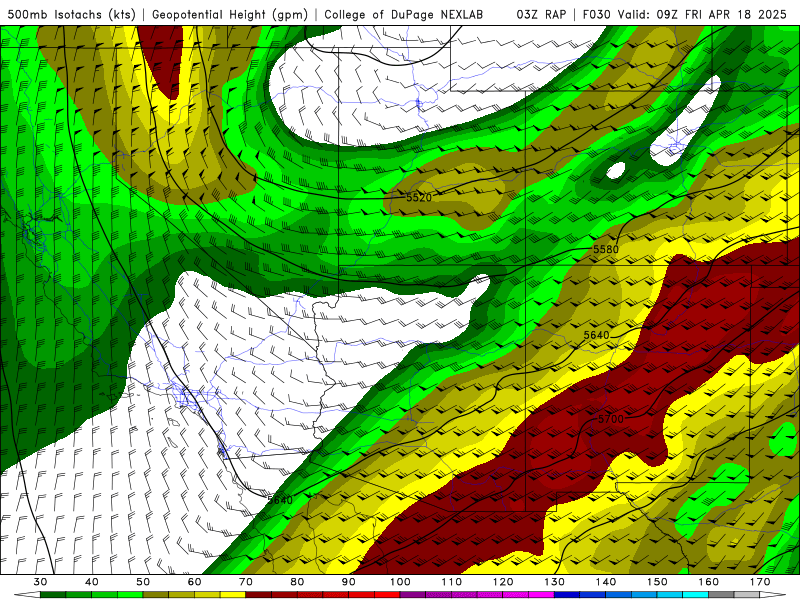Click the cyan swatch just before 160
The height and width of the screenshot is (600, 800).
point(696,595)
